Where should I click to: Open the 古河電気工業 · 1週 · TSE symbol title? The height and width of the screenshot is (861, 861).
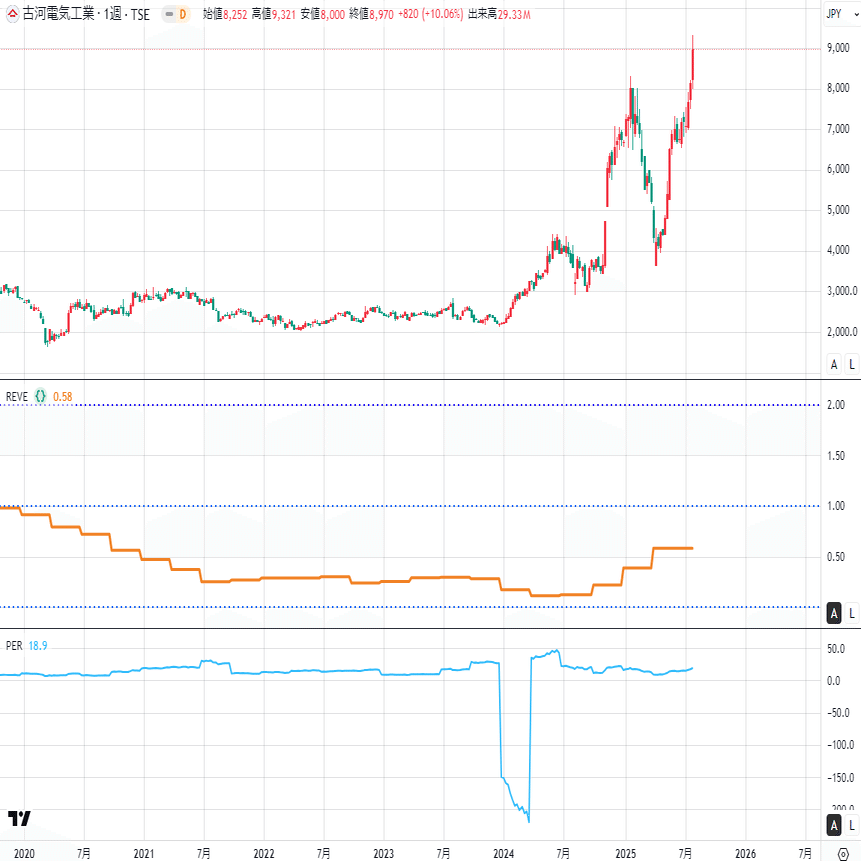pos(86,14)
